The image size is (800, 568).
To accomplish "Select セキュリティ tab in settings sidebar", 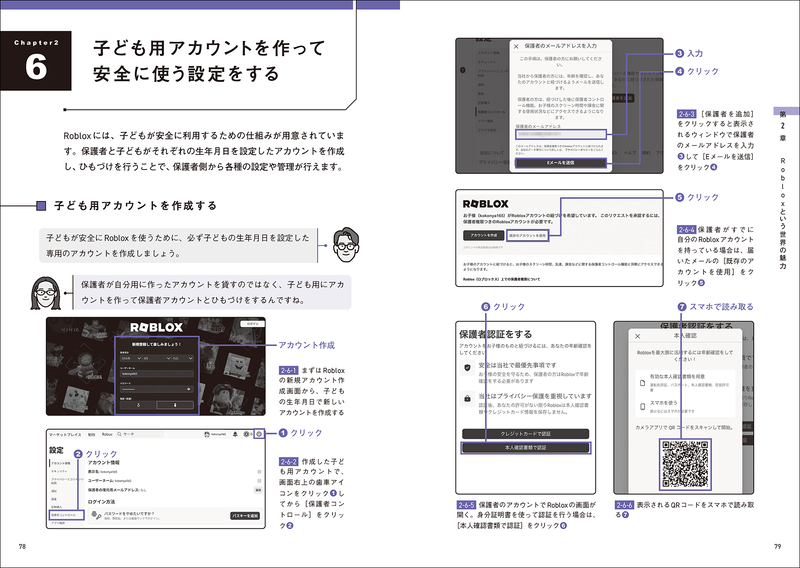I will pyautogui.click(x=59, y=472).
